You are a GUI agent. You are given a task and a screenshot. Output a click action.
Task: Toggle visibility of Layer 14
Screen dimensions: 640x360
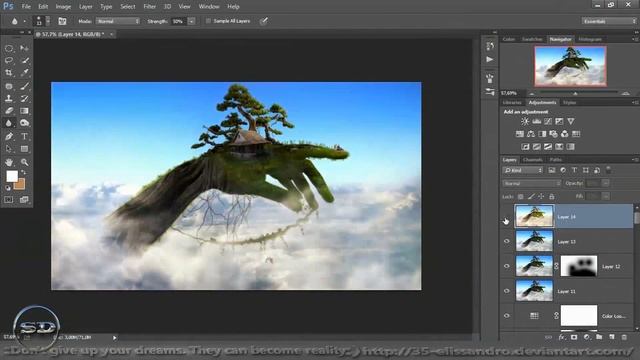(507, 217)
